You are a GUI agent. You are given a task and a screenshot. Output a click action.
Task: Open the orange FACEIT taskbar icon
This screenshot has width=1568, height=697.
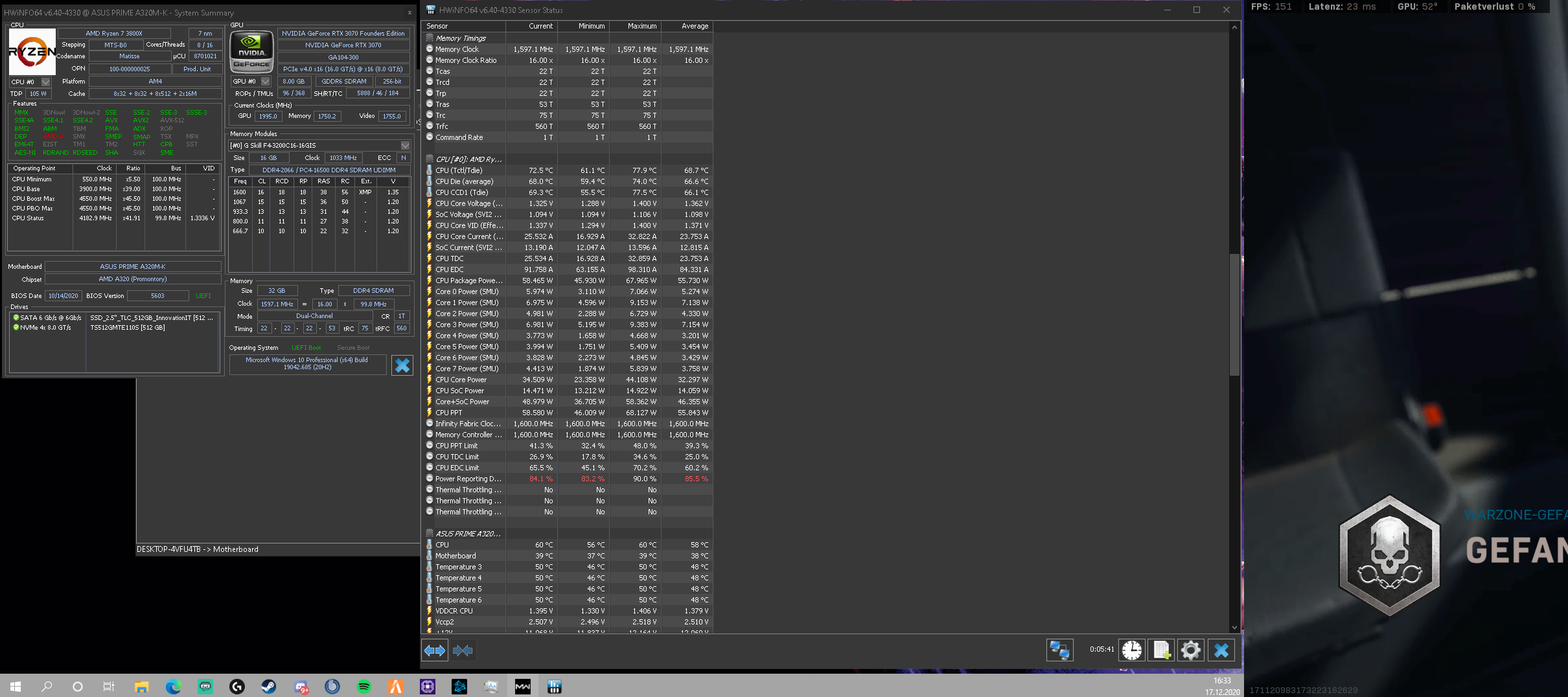tap(396, 687)
